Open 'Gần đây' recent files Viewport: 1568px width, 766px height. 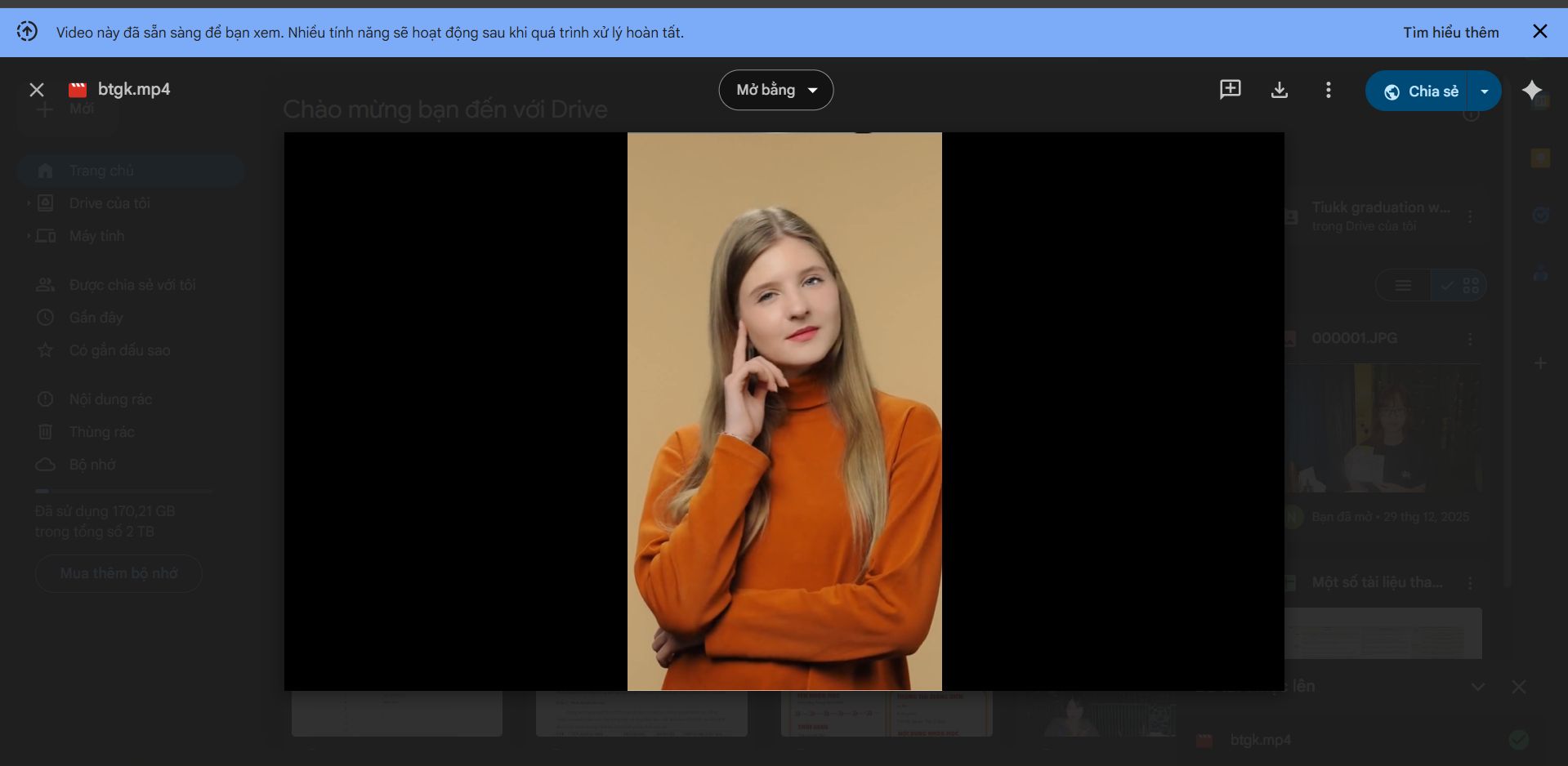[x=96, y=318]
